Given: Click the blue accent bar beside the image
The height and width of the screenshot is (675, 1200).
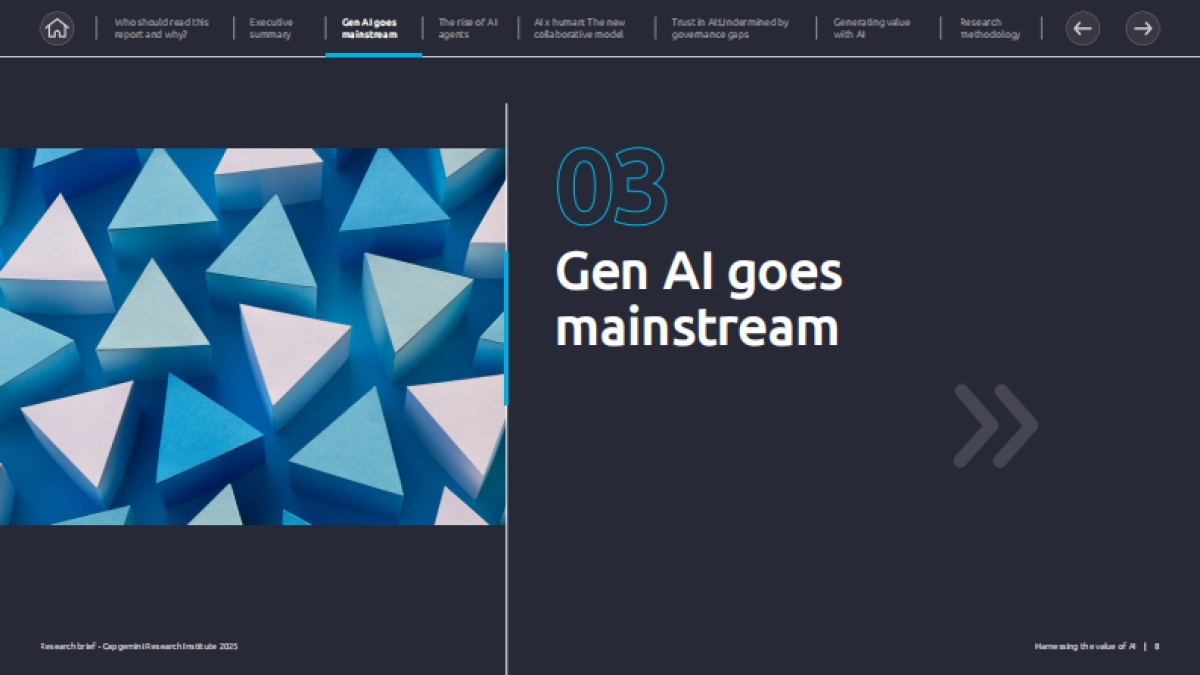Looking at the screenshot, I should 506,328.
